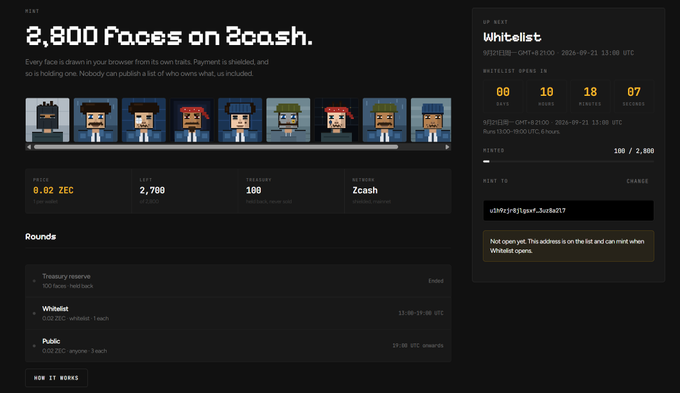
Task: Click the minted progress bar
Action: (x=568, y=161)
